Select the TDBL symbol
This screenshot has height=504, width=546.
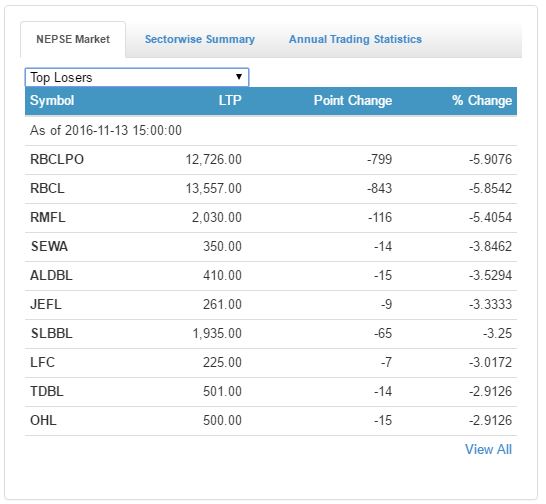click(x=47, y=391)
